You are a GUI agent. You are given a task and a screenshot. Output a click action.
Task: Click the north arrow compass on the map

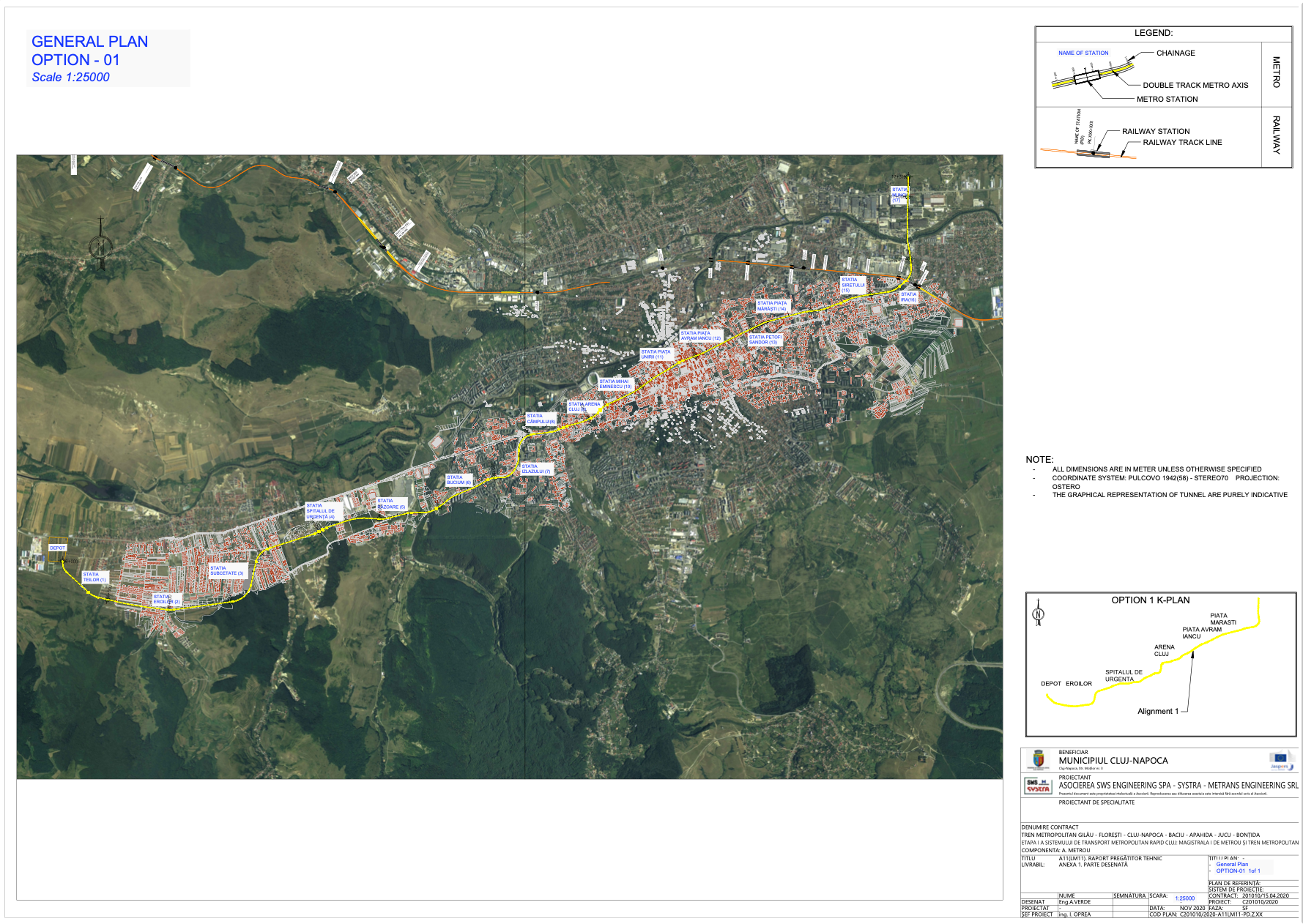[100, 245]
